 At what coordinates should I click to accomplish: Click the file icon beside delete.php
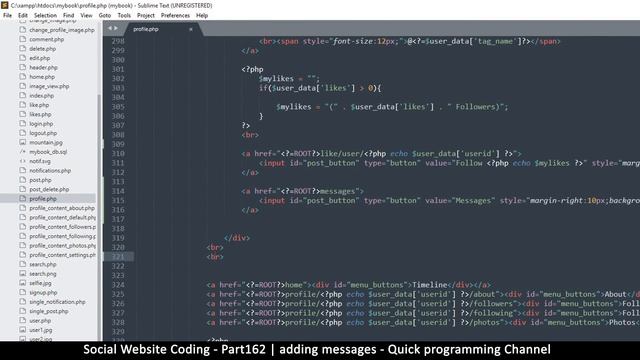(x=23, y=49)
